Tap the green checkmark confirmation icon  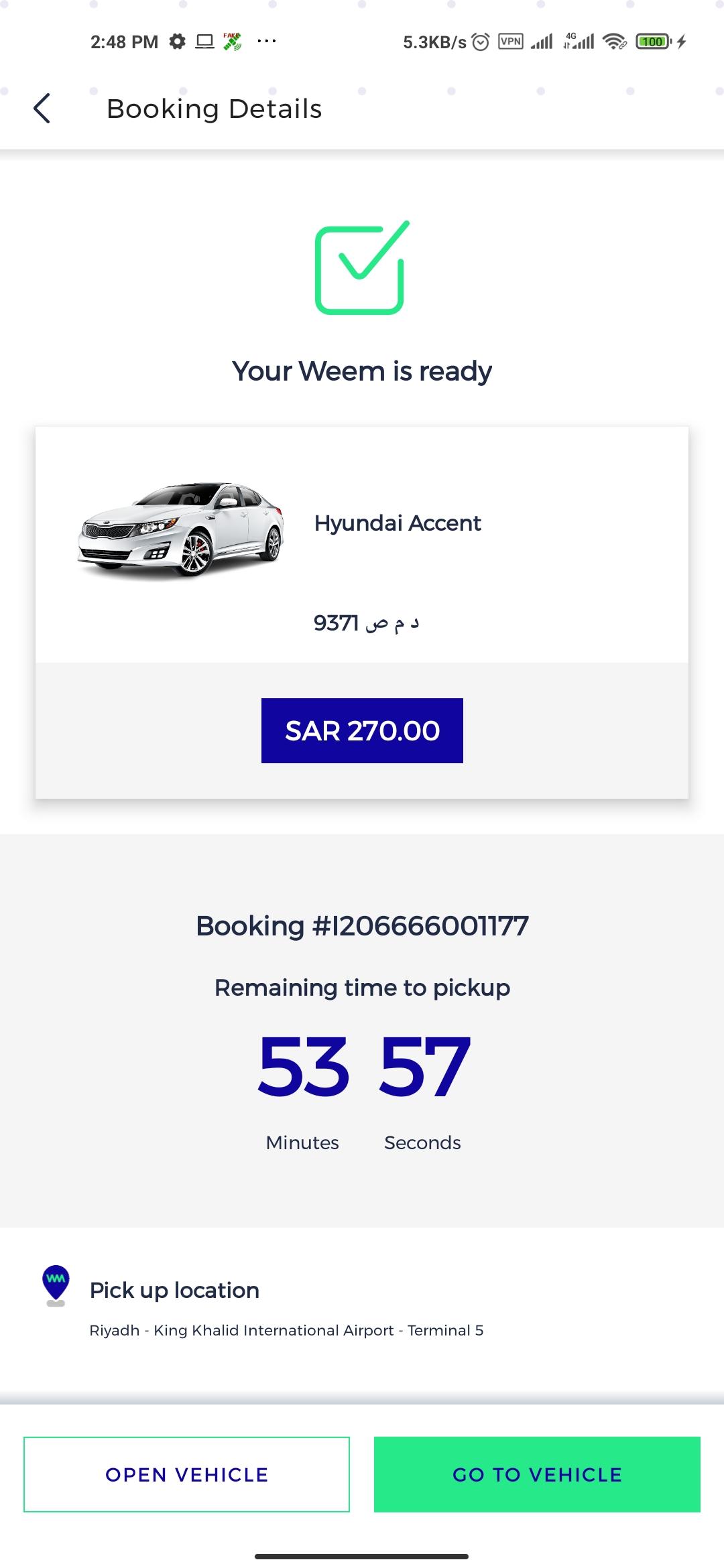[361, 268]
